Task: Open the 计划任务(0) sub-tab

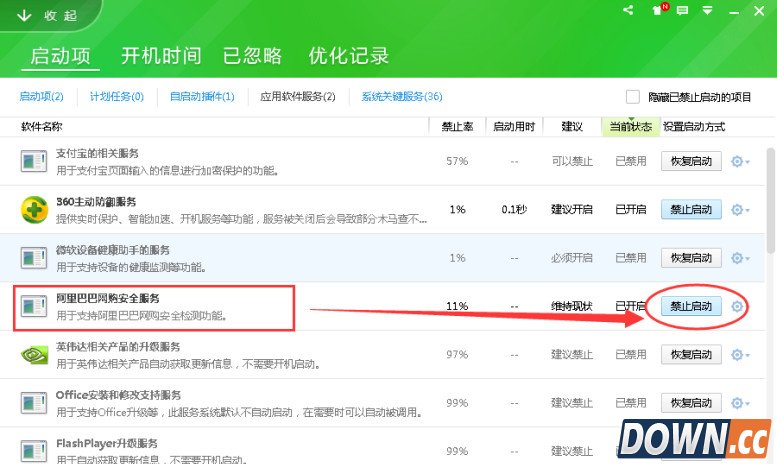Action: (x=117, y=97)
